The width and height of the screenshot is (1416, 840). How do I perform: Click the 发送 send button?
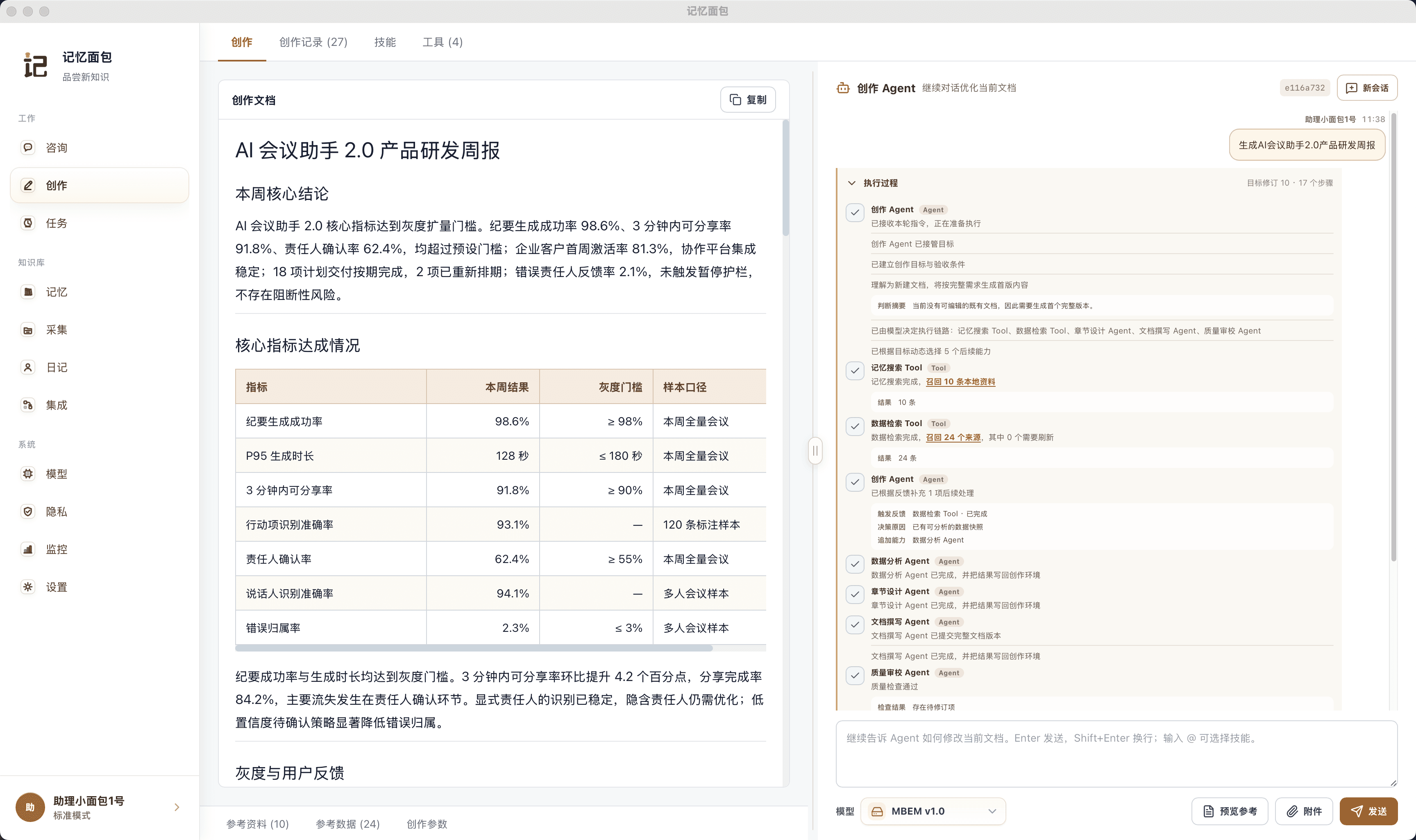pyautogui.click(x=1368, y=811)
